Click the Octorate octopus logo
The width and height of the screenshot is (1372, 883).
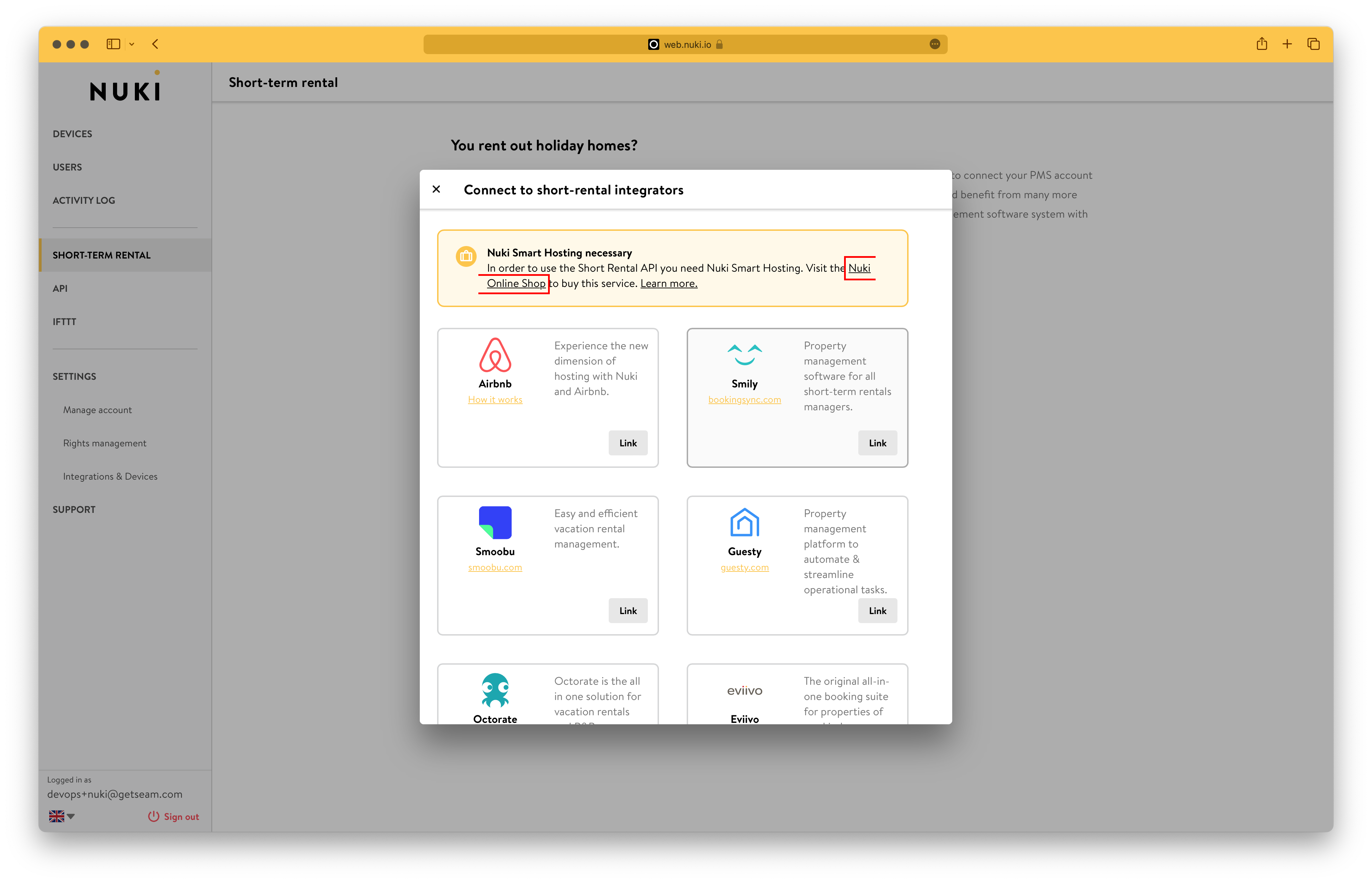click(495, 690)
